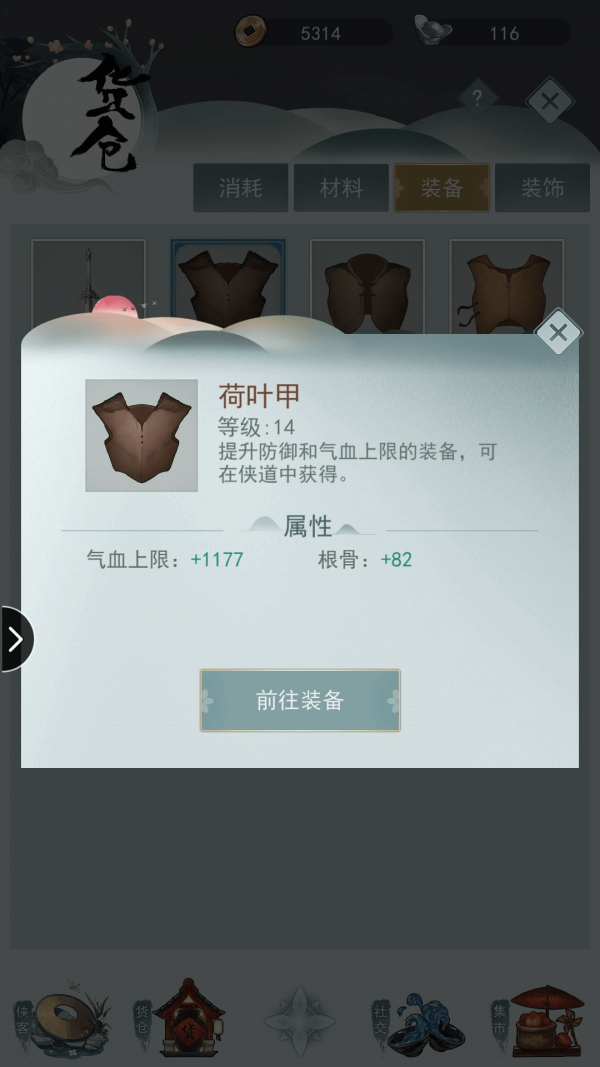This screenshot has width=600, height=1067.
Task: Switch to the 材料 materials tab
Action: 341,188
